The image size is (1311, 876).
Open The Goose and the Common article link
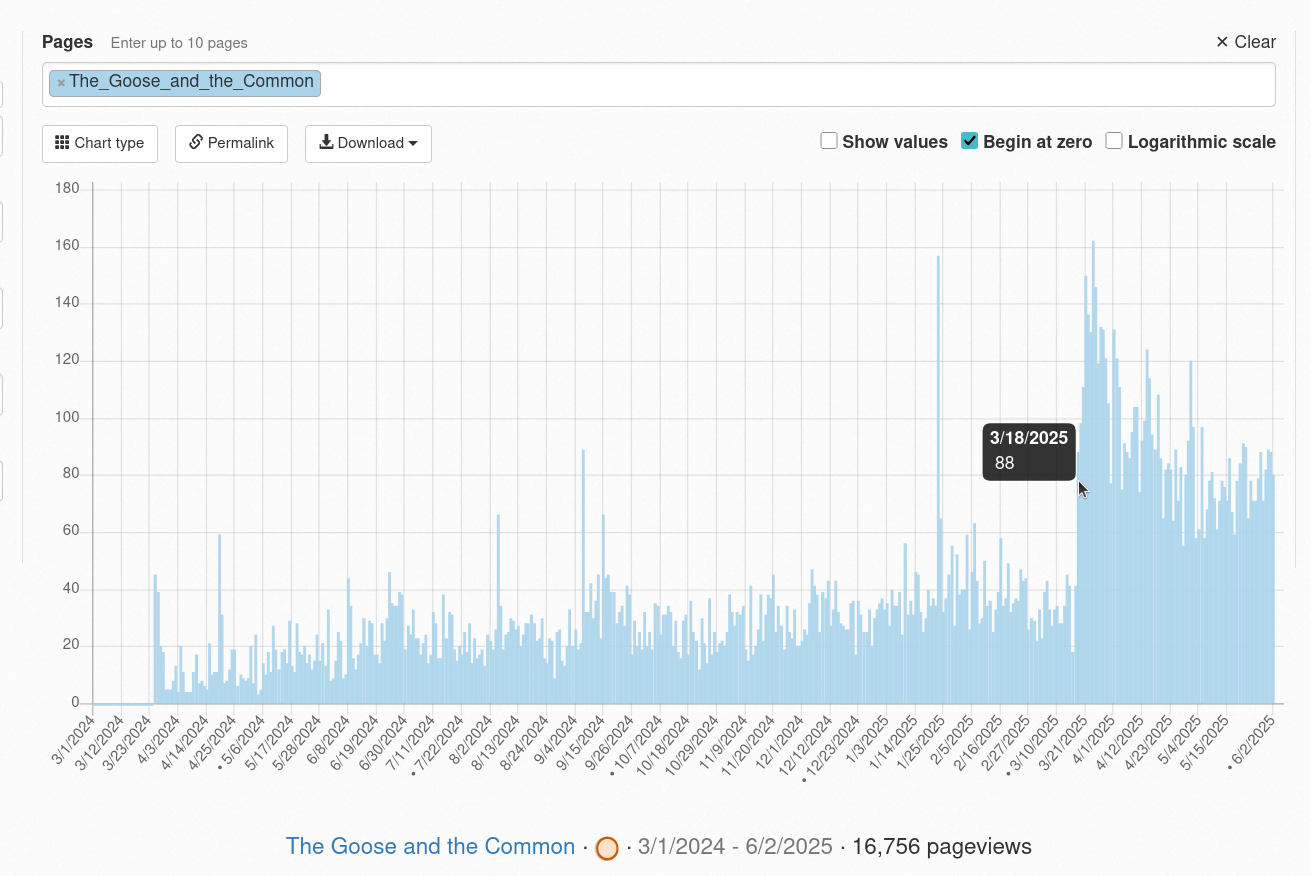coord(430,846)
